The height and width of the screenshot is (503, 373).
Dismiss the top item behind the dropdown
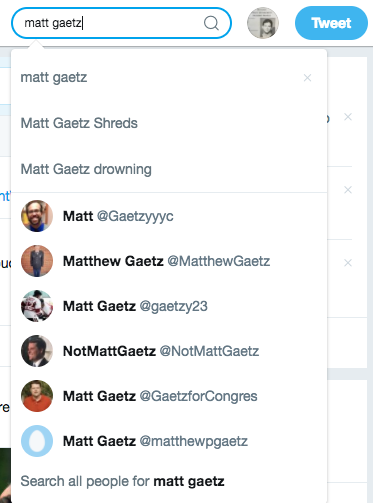[x=348, y=117]
